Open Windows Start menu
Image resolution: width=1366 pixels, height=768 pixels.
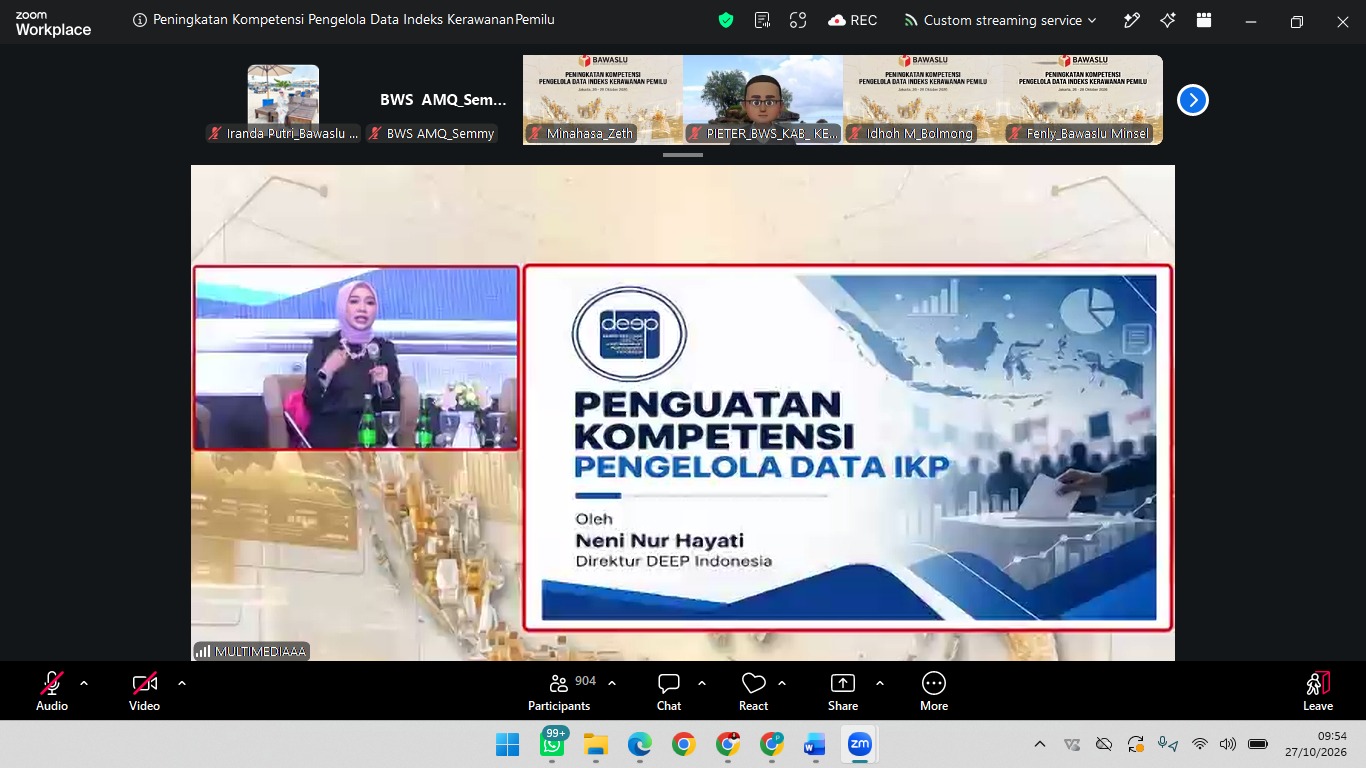coord(507,744)
